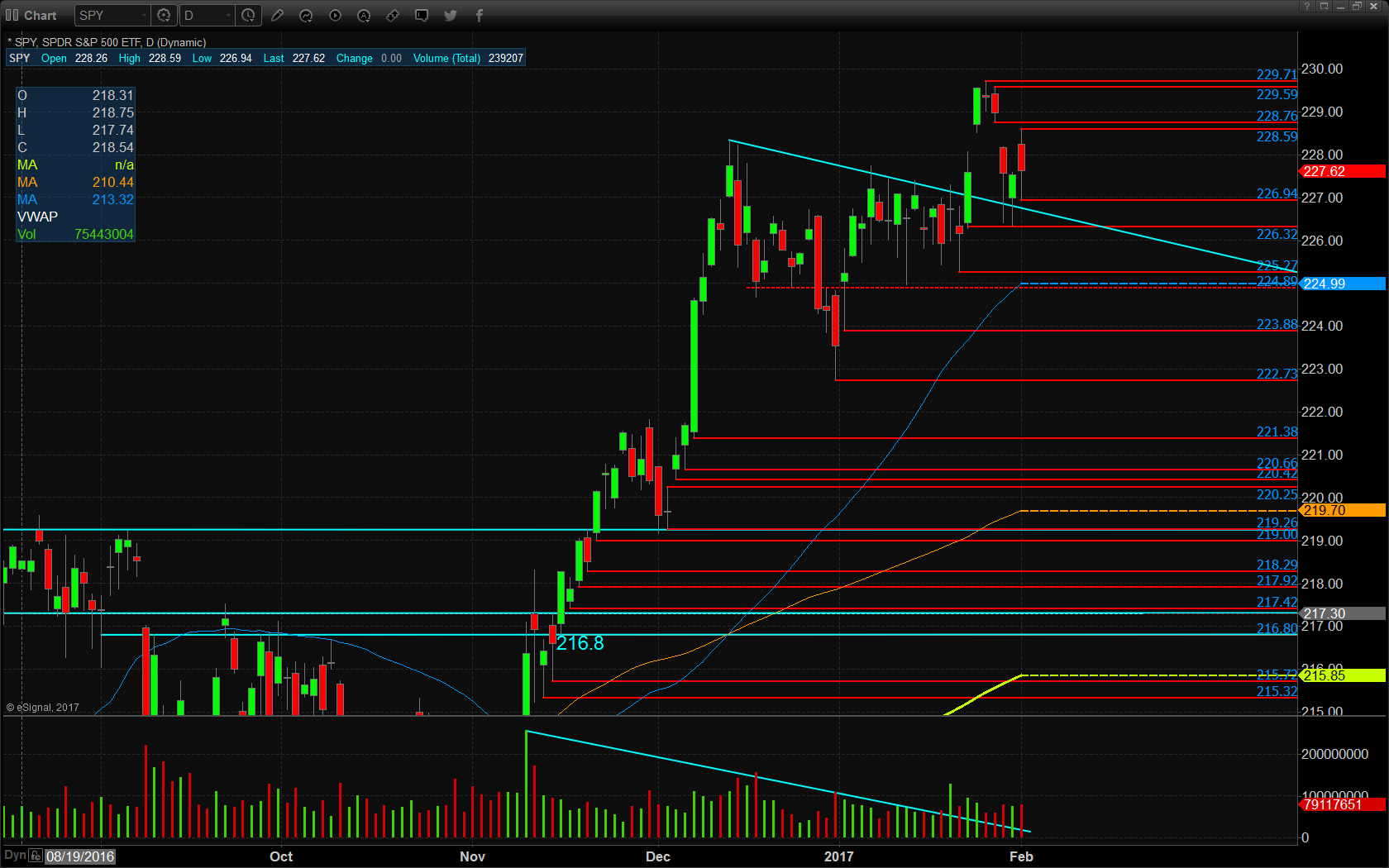This screenshot has height=868, width=1389.
Task: Select the pencil drawing tool
Action: coord(277,15)
